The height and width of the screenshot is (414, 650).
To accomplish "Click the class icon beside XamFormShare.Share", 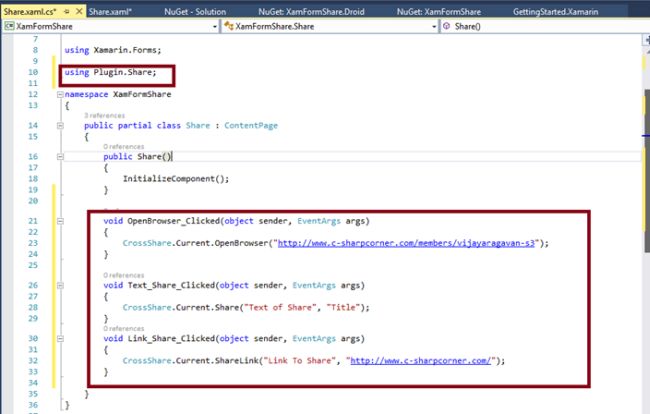I will click(x=228, y=27).
